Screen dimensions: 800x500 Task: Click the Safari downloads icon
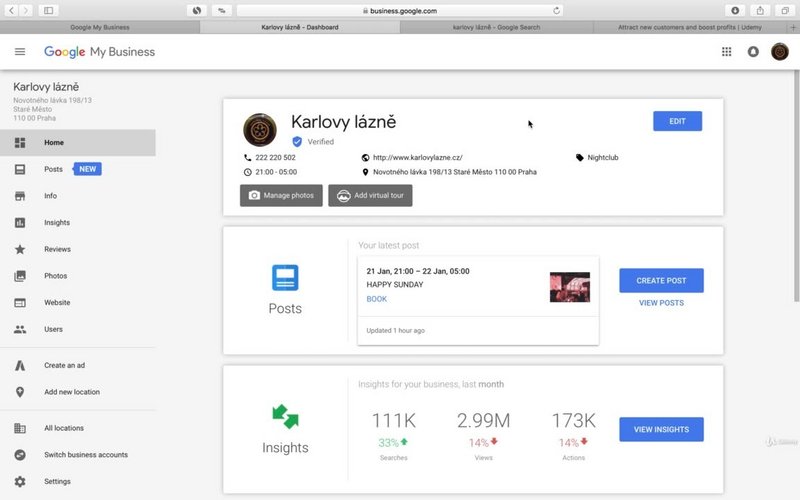point(735,10)
